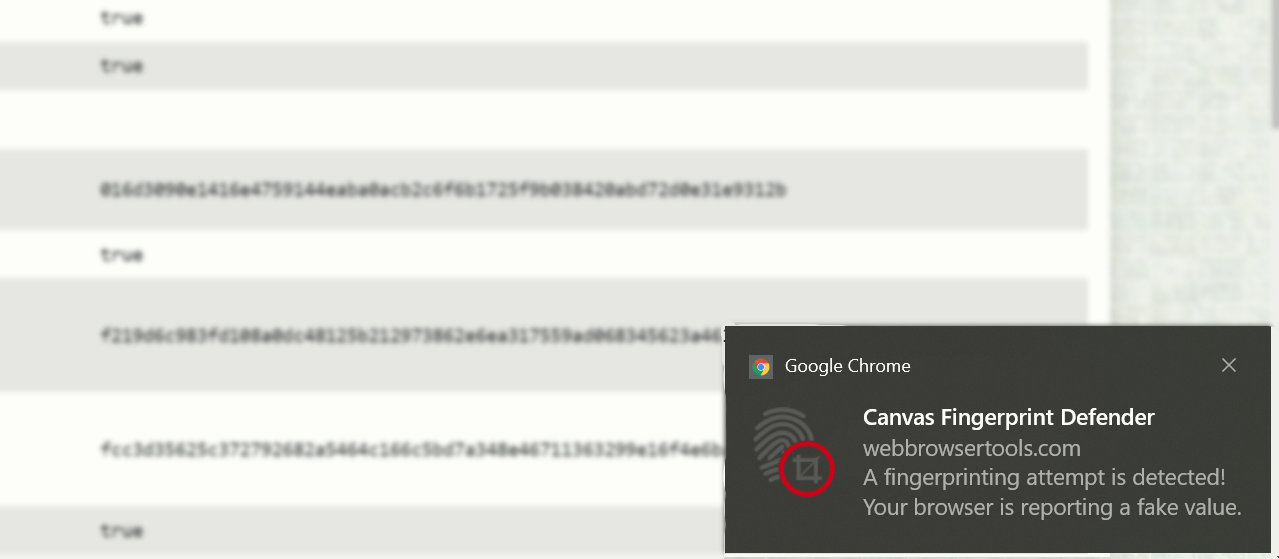This screenshot has width=1279, height=559.
Task: Open the Canvas Fingerprint Defender notification title
Action: click(1009, 417)
